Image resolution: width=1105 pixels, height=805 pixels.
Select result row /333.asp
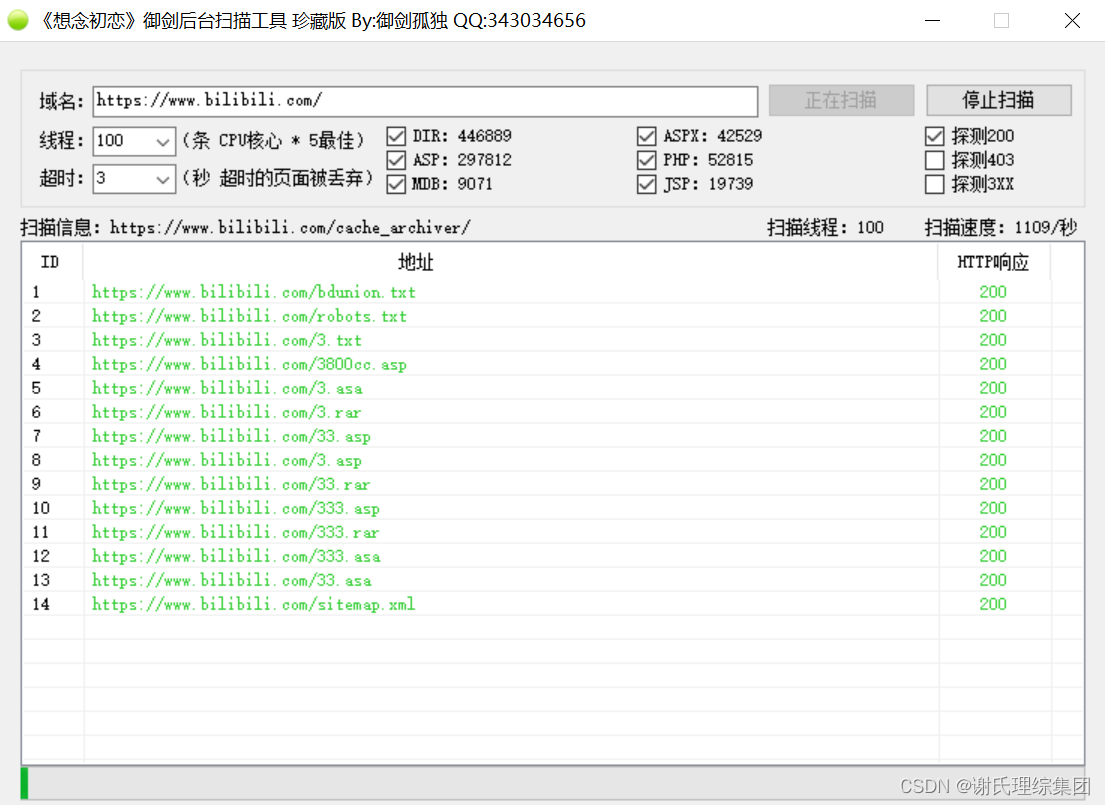[552, 508]
